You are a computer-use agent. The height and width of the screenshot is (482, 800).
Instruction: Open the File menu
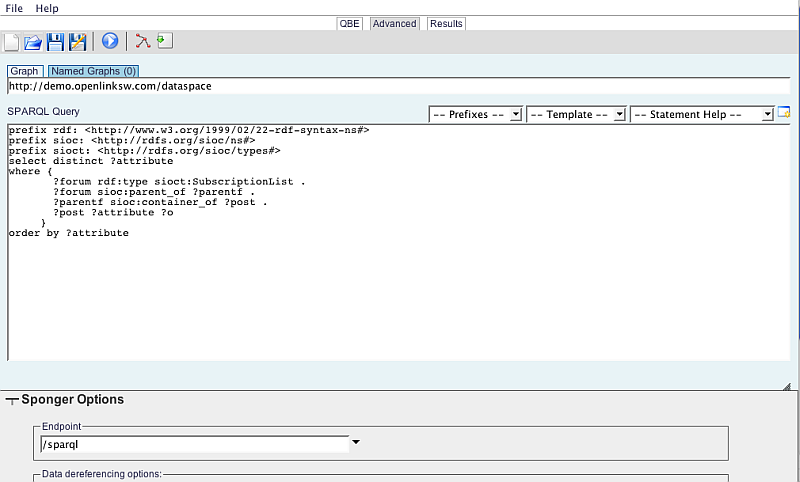pyautogui.click(x=14, y=8)
